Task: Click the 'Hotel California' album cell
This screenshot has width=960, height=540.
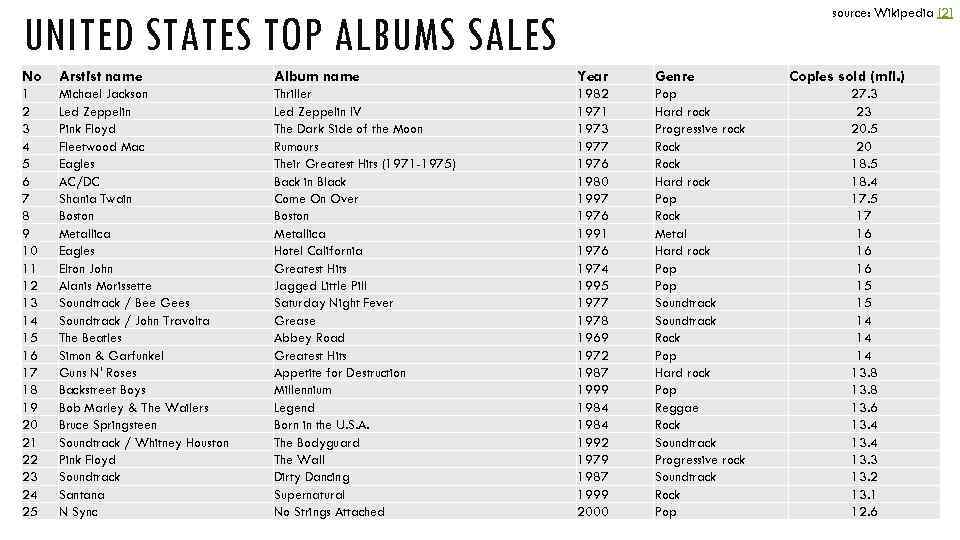Action: 318,251
